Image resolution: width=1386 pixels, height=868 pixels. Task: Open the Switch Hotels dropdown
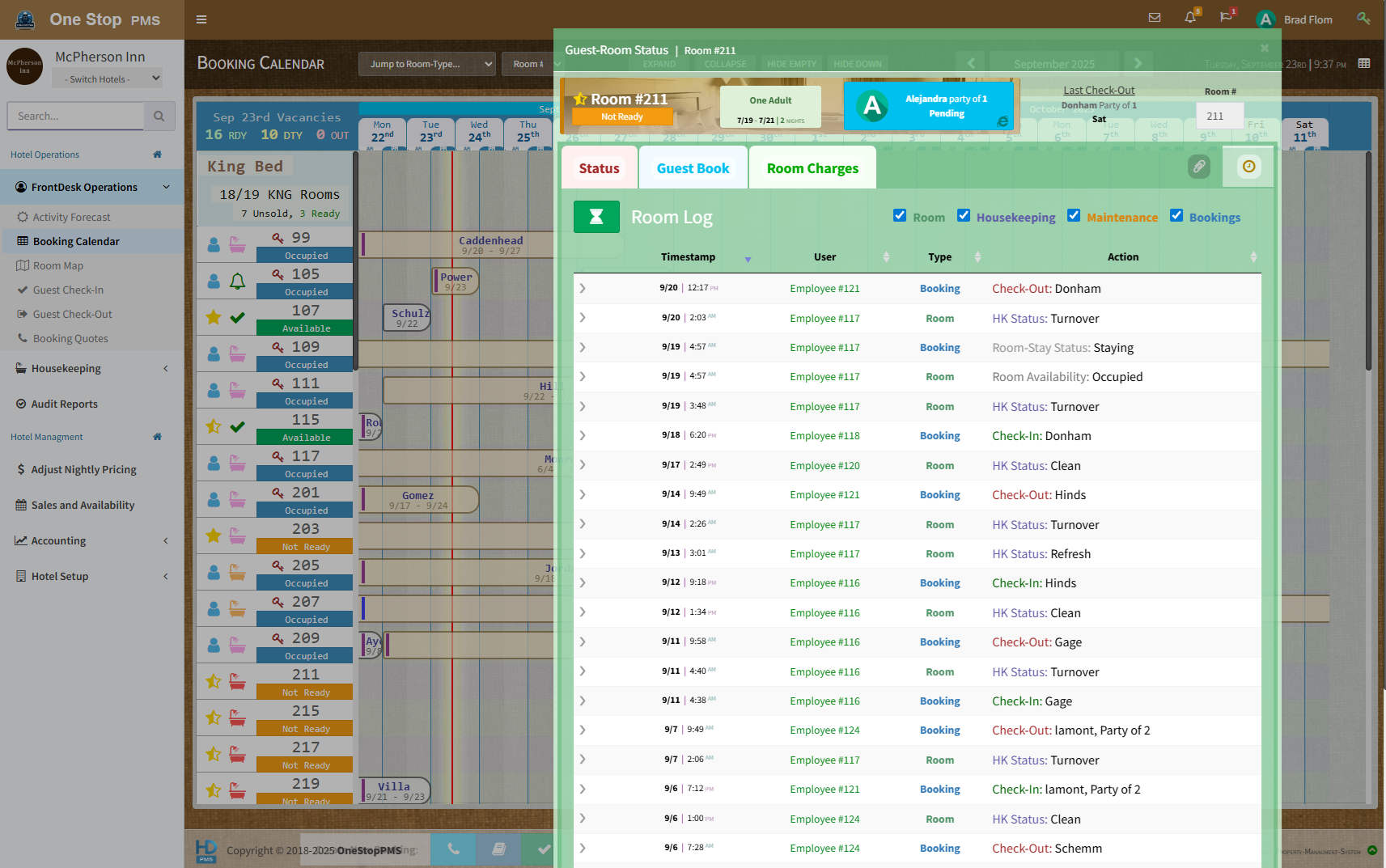[x=107, y=78]
